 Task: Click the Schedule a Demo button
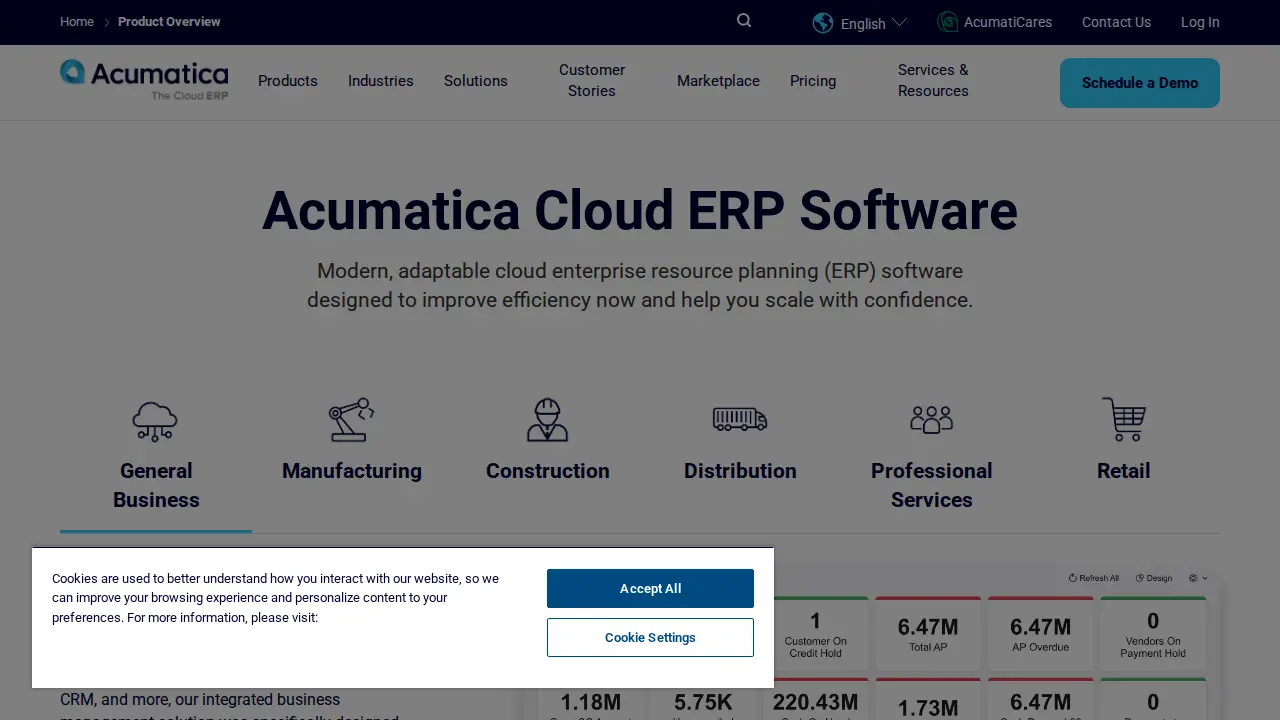point(1140,83)
